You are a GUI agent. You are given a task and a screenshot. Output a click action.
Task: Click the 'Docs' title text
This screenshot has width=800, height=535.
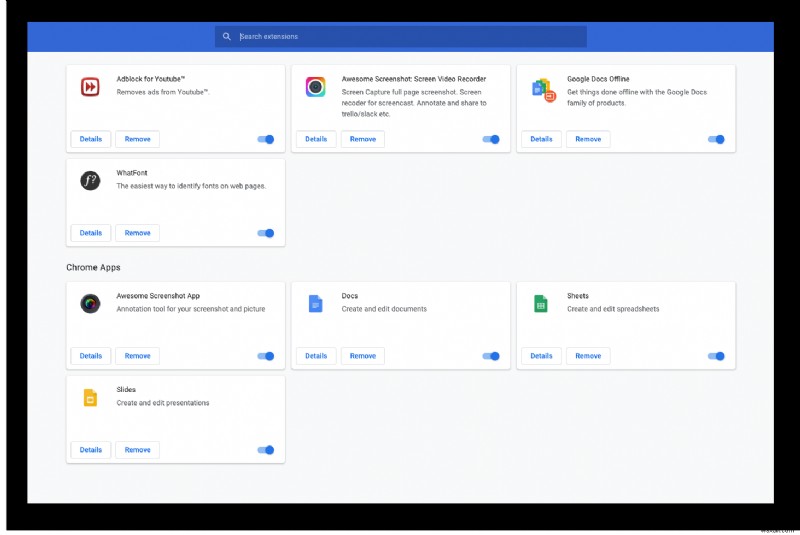pos(349,296)
